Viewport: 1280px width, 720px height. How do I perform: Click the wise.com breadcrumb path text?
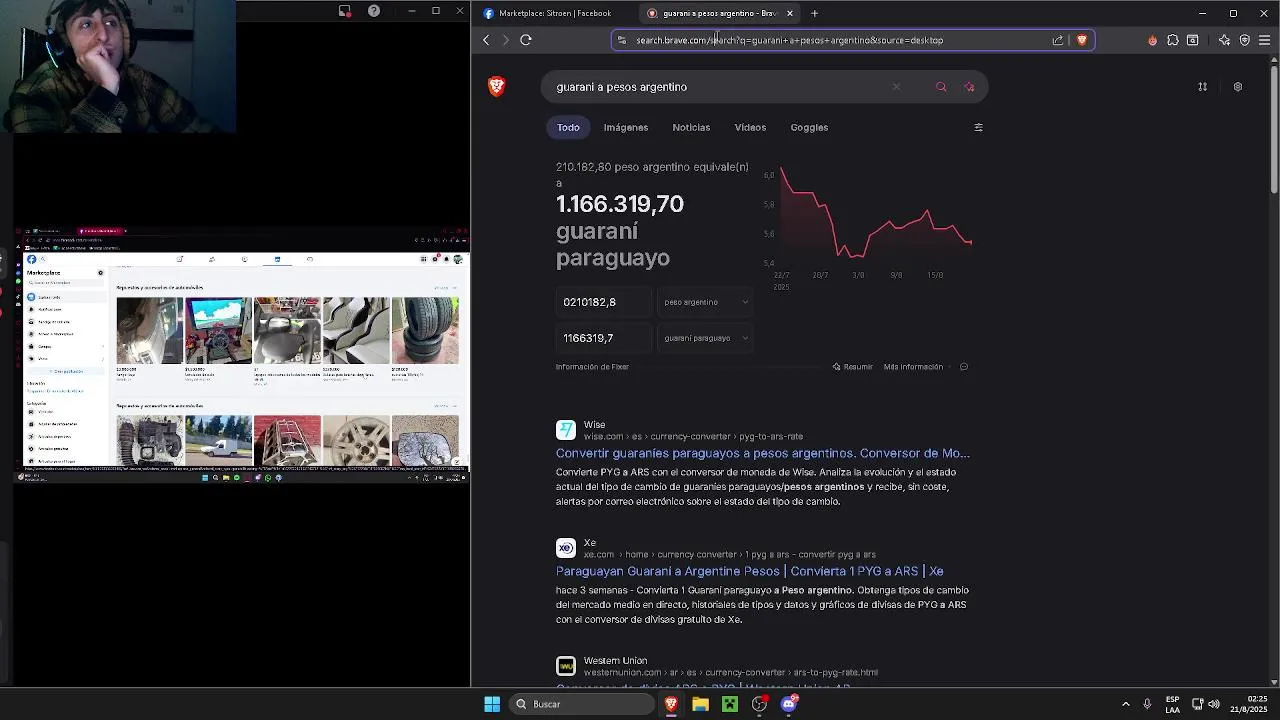693,437
